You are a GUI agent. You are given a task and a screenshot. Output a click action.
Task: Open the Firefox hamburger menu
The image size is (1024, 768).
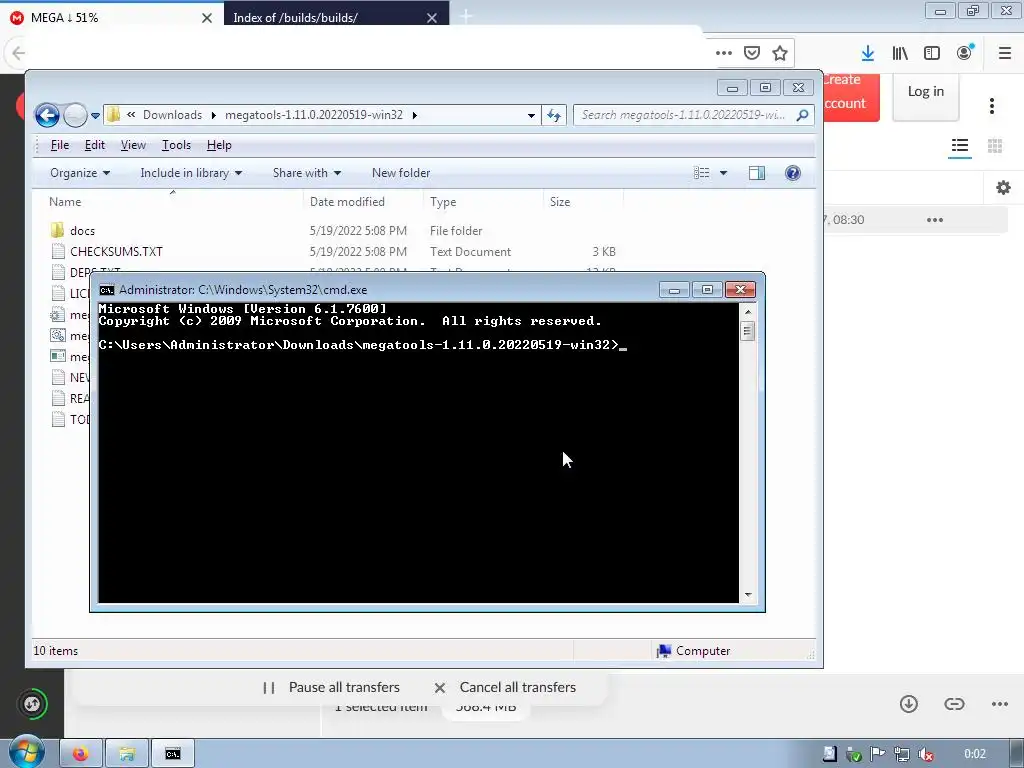(x=1005, y=53)
